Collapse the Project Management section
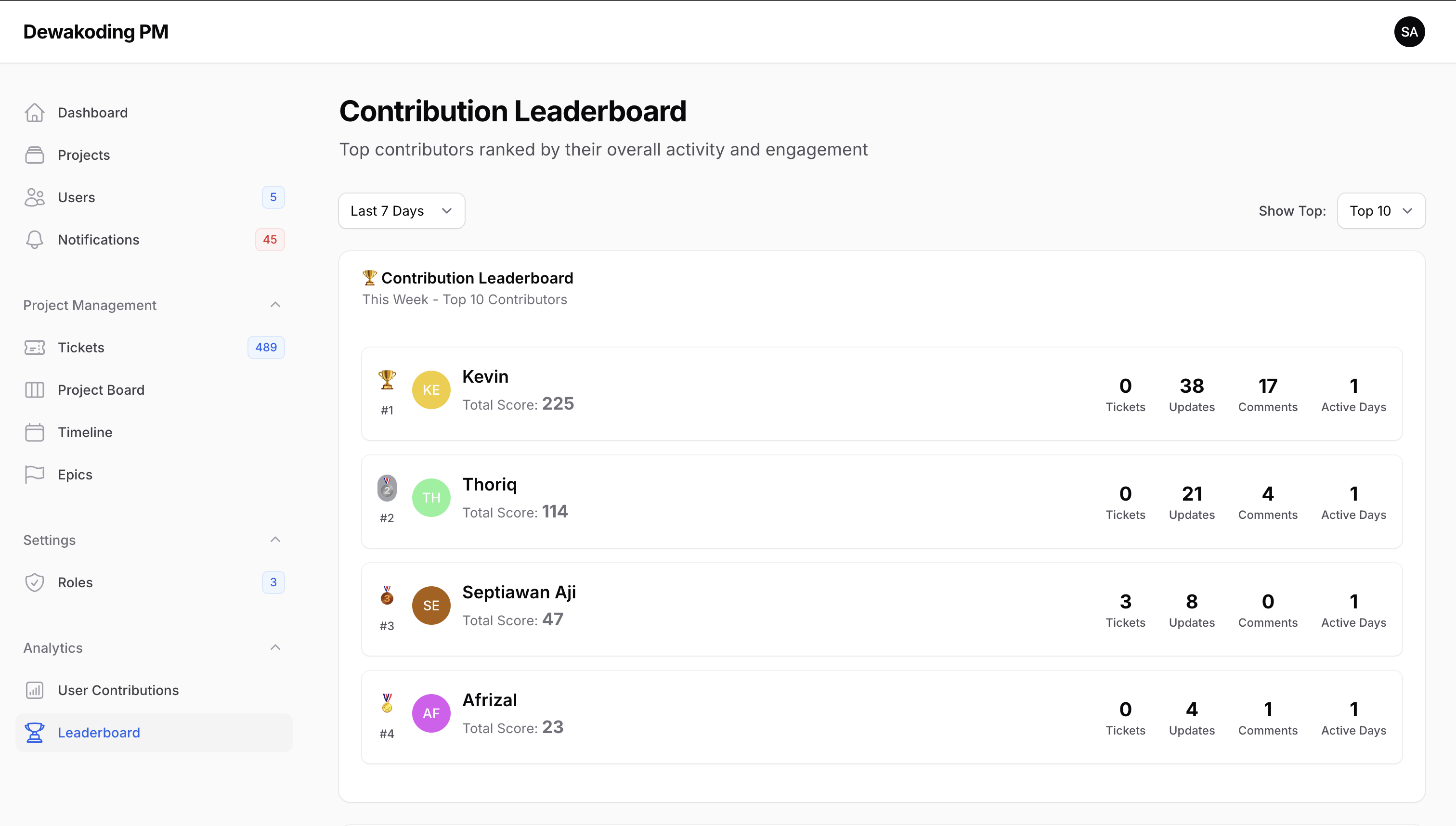The width and height of the screenshot is (1456, 826). click(275, 305)
